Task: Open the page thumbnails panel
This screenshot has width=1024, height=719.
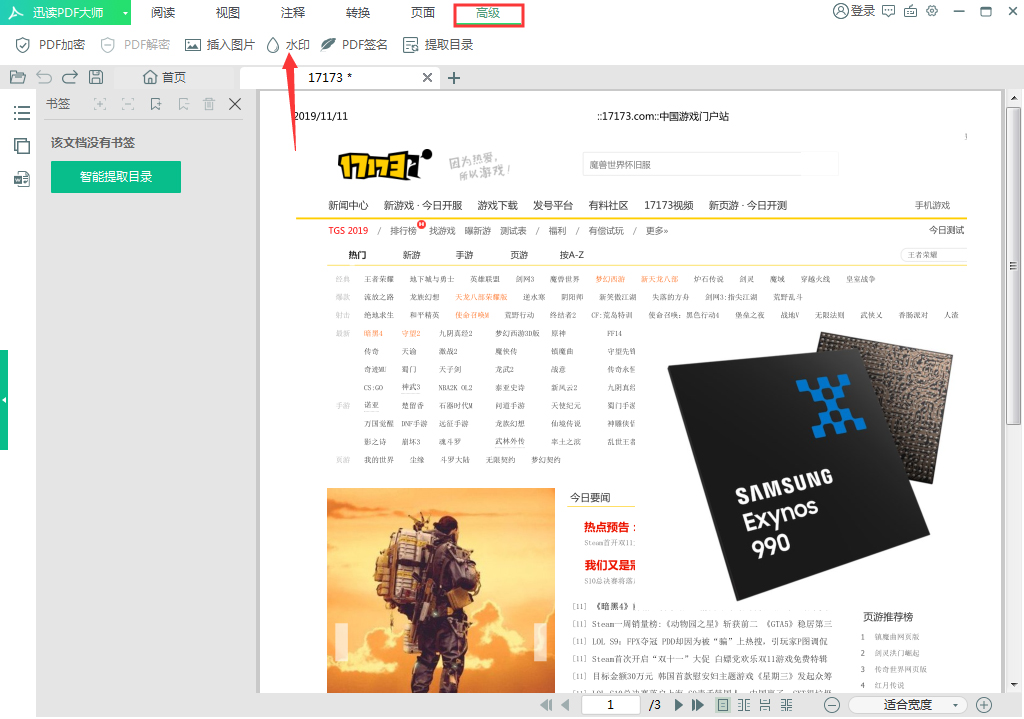Action: click(21, 143)
